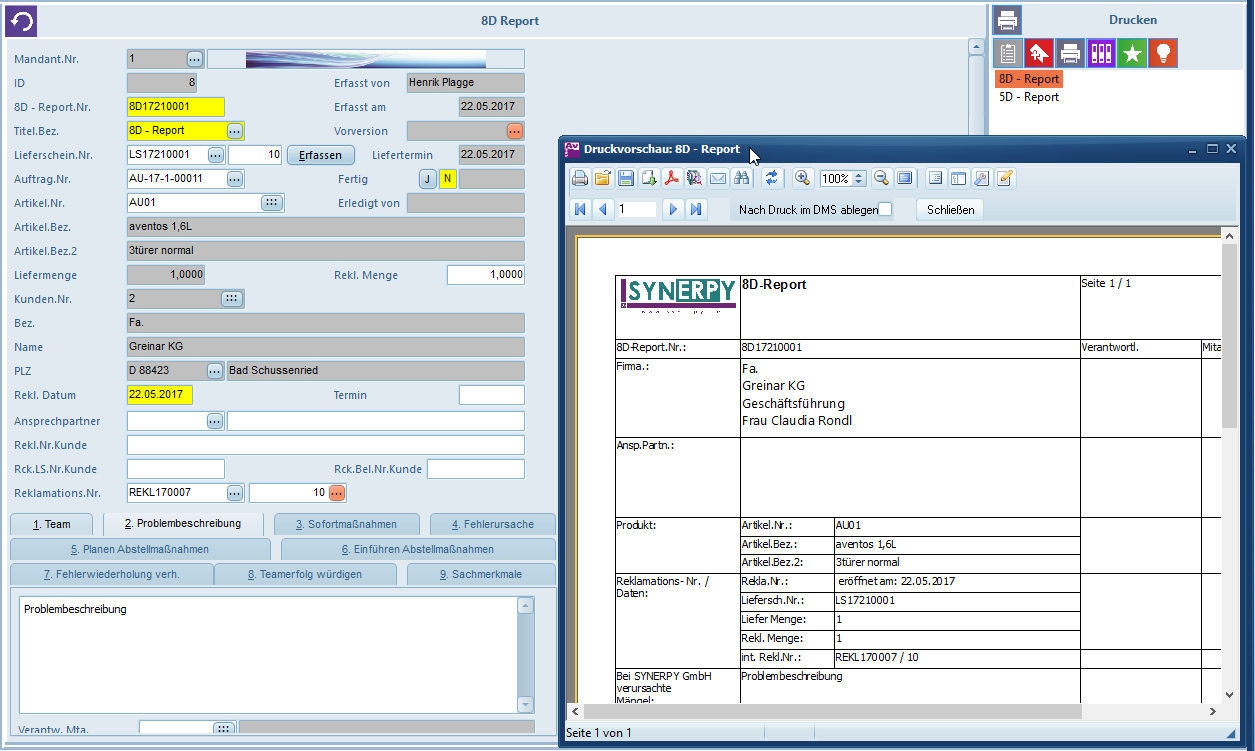Image resolution: width=1255 pixels, height=751 pixels.
Task: Open Ansprechpartner selection lookup
Action: click(x=215, y=421)
